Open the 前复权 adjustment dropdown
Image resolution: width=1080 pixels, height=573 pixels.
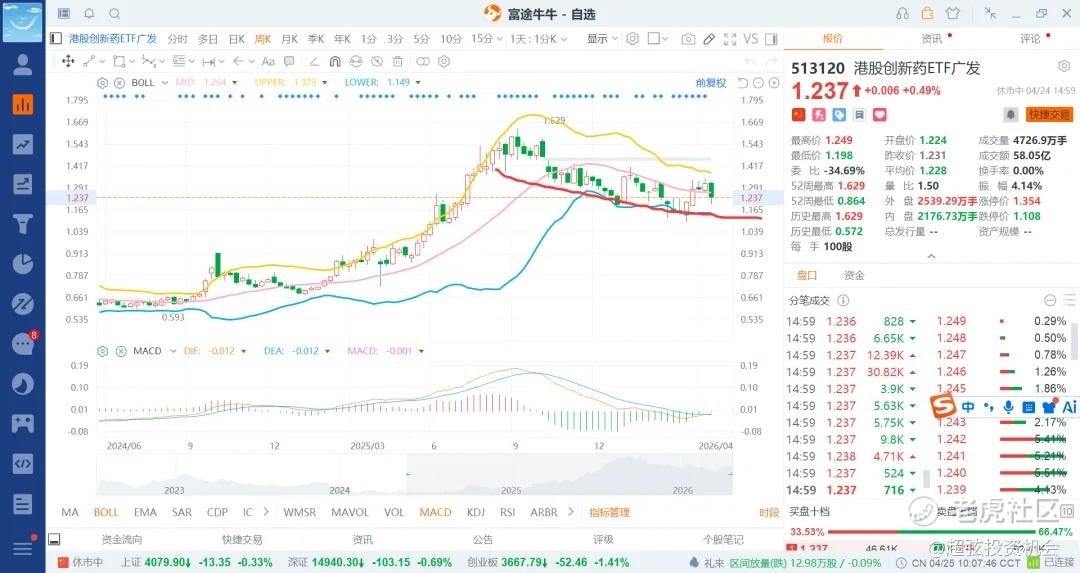click(710, 82)
